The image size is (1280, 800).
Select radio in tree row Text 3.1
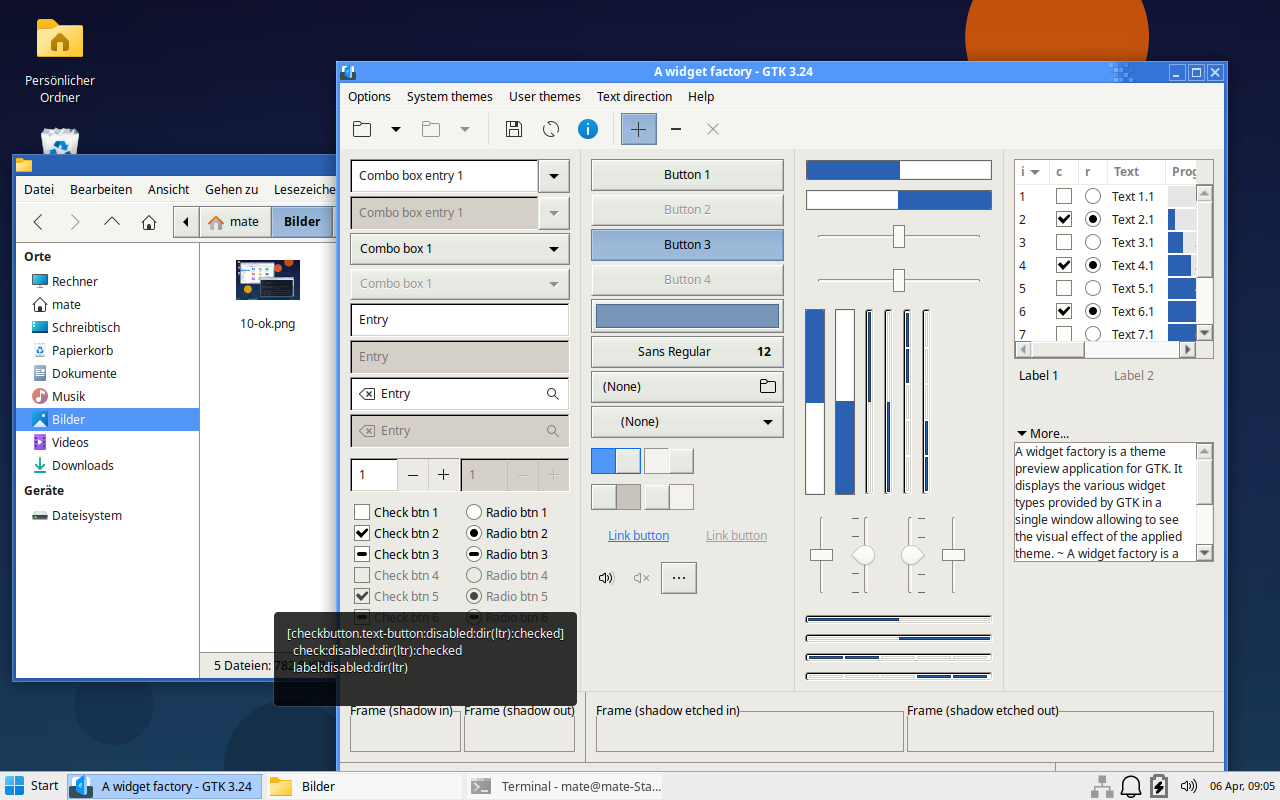click(x=1093, y=243)
